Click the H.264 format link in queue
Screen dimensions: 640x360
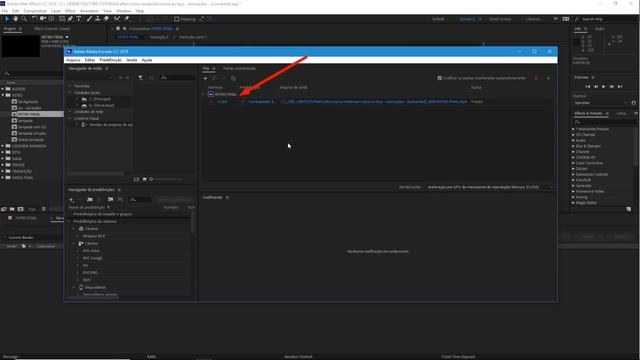point(222,102)
